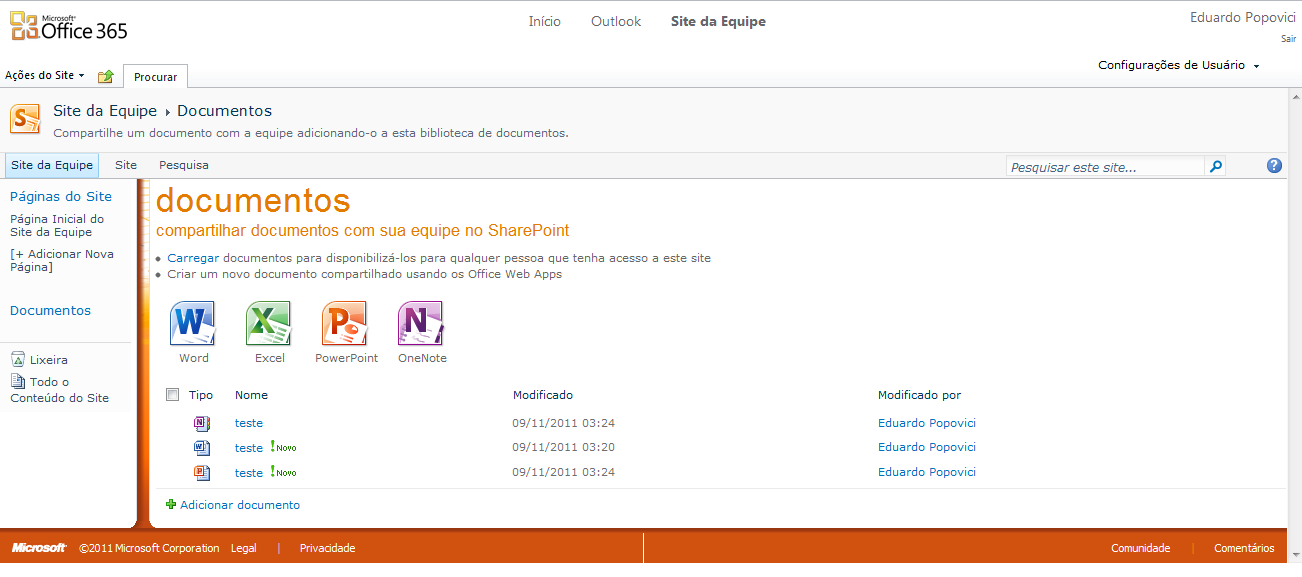Open the Privacidade footer link

327,548
